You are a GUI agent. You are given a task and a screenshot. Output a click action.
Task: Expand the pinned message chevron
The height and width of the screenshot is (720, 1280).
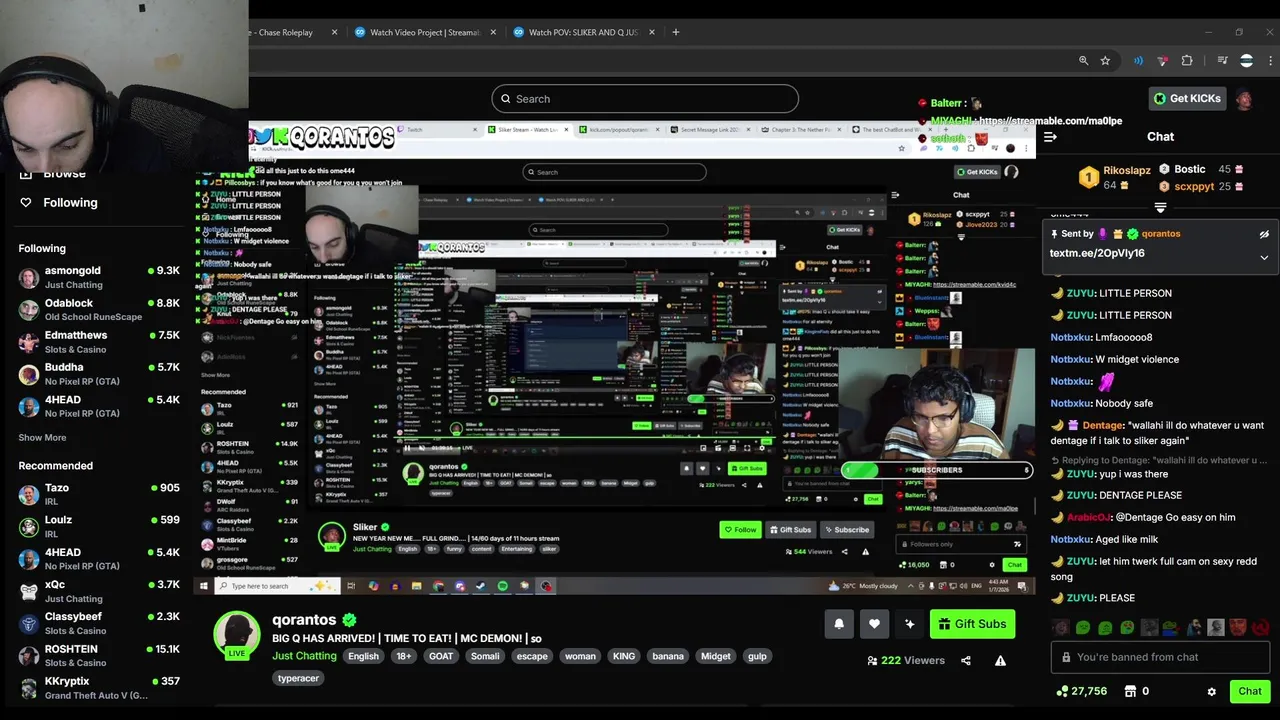point(1264,257)
